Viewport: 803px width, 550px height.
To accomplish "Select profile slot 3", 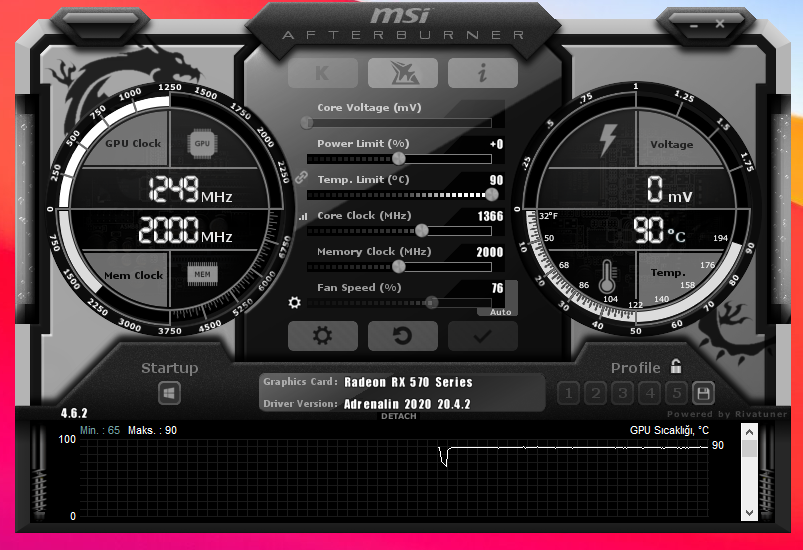I will pyautogui.click(x=623, y=393).
